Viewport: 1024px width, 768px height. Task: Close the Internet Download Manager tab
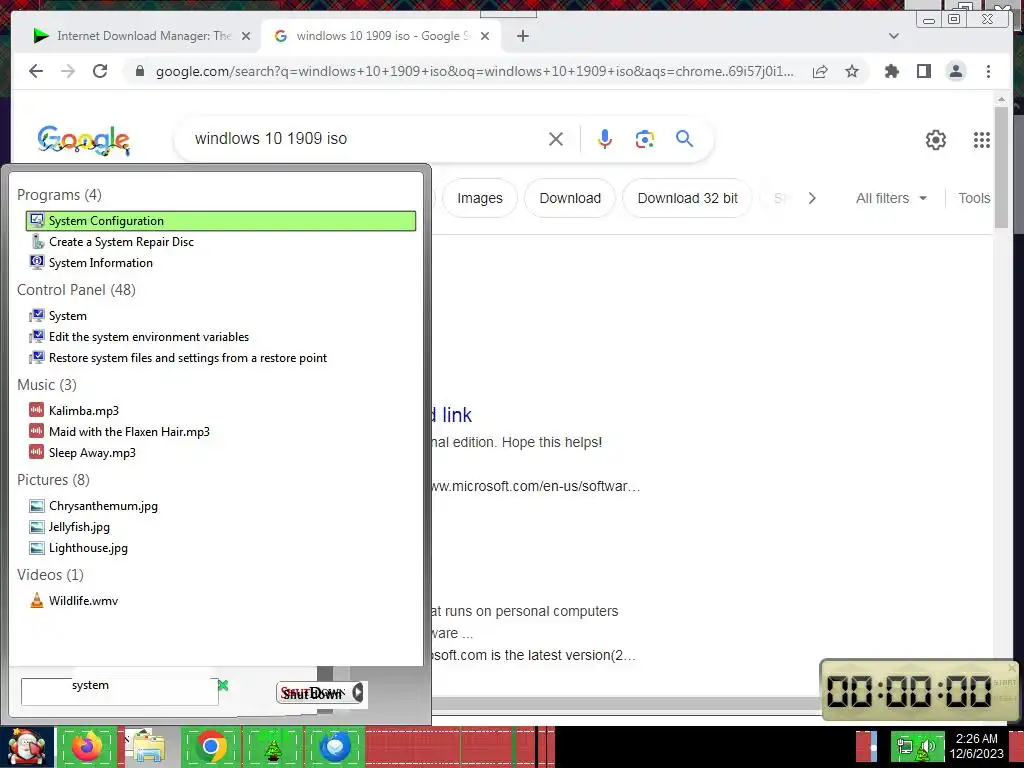(246, 36)
